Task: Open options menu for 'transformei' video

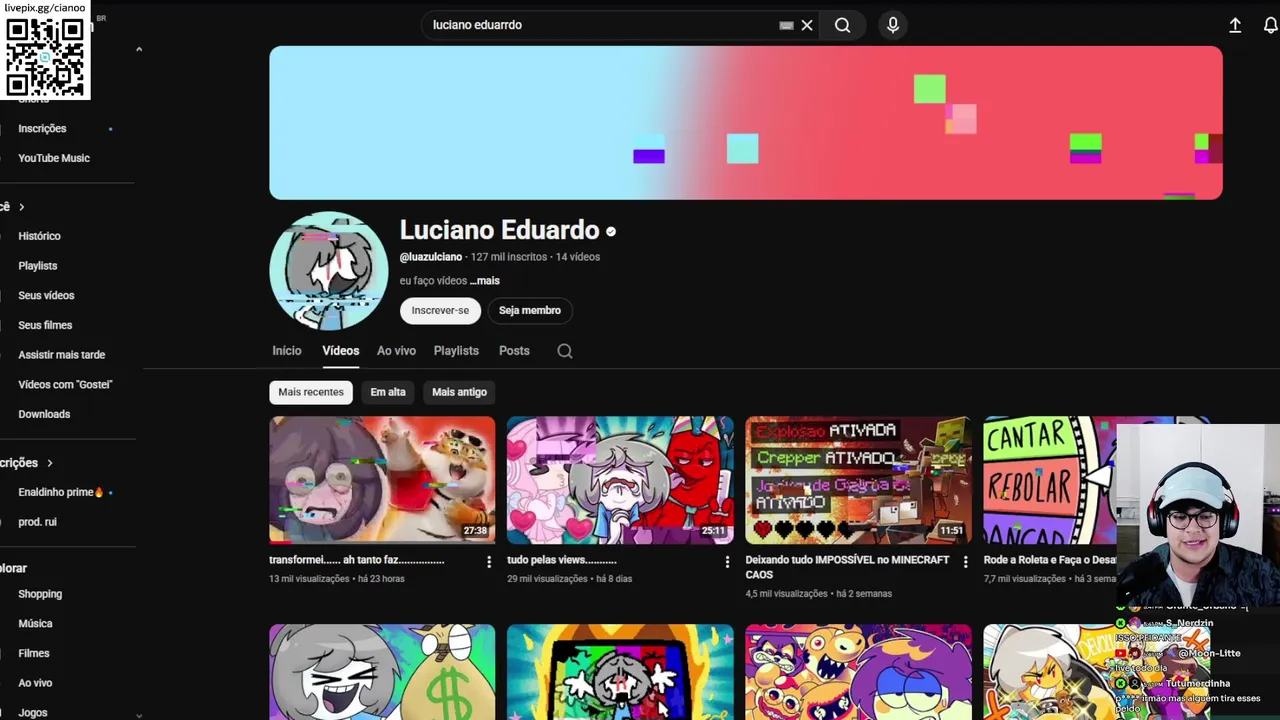Action: [x=489, y=562]
